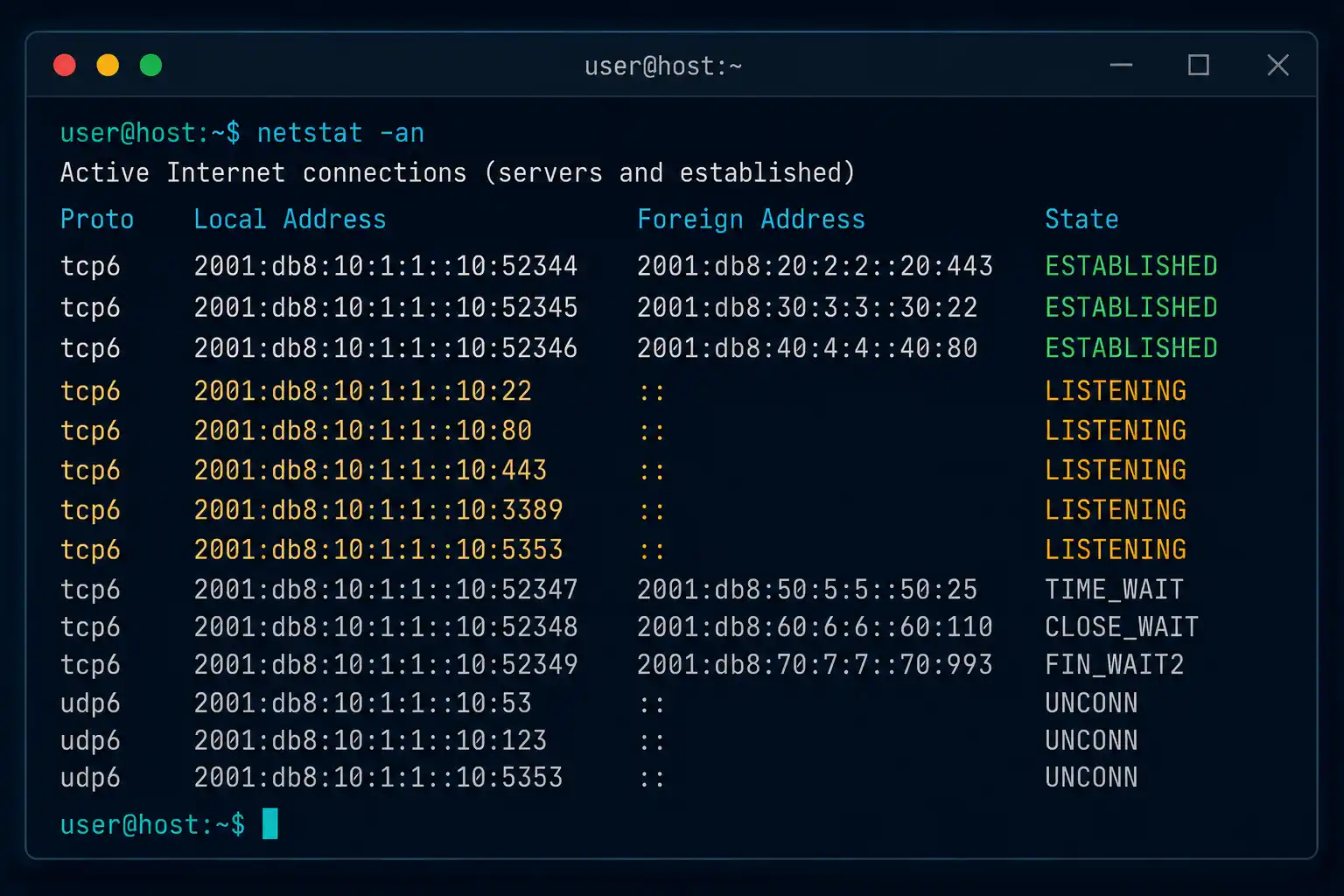Screen dimensions: 1344x896
Task: Click LISTENING state of port 443 row
Action: click(1116, 471)
